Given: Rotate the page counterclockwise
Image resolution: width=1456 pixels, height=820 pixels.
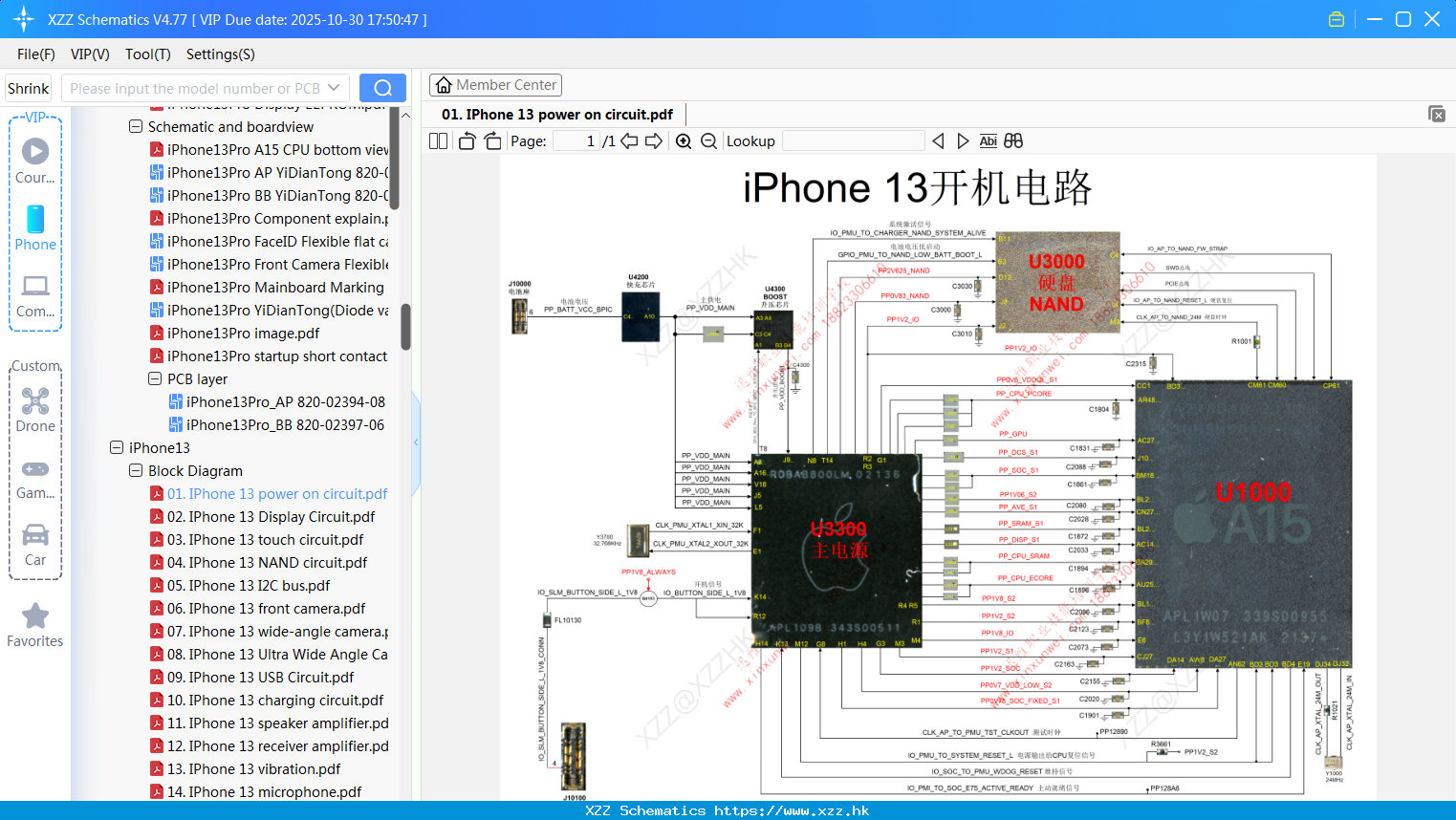Looking at the screenshot, I should [467, 140].
